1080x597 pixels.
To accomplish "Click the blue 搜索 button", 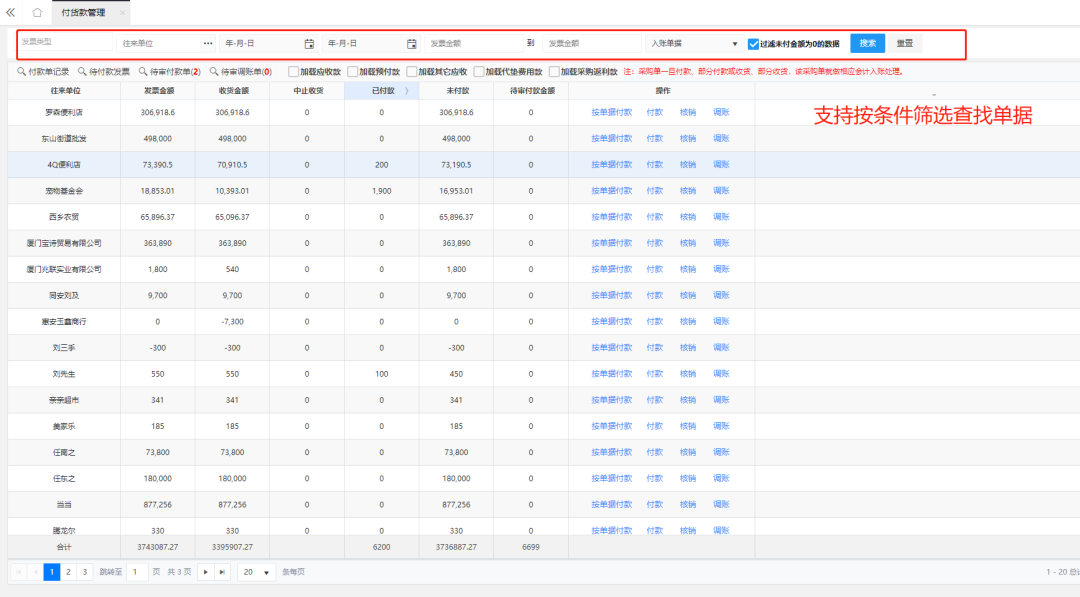I will coord(867,43).
